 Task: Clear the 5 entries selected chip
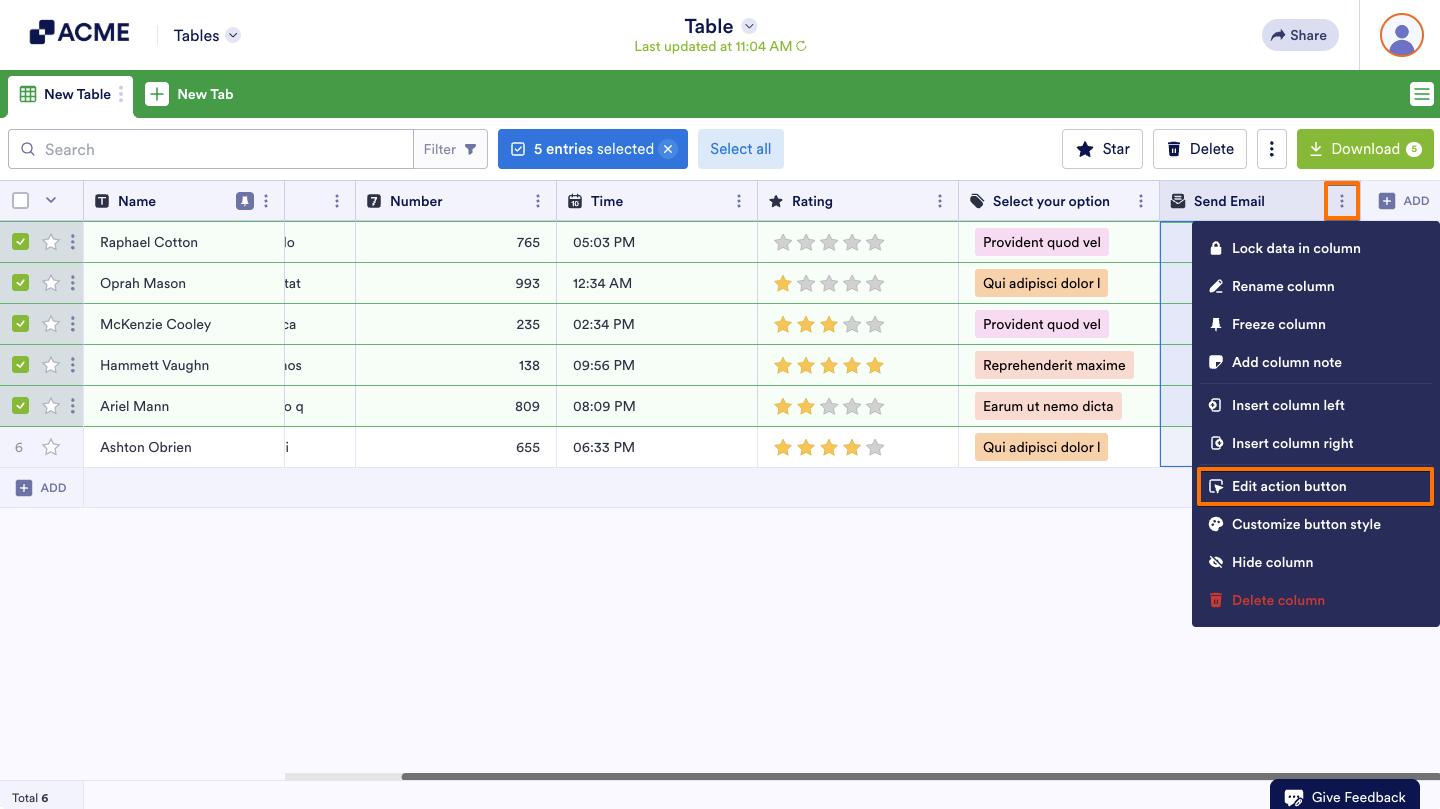[668, 149]
